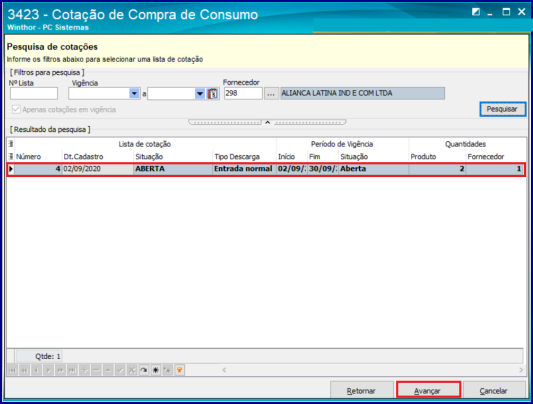Click the Início cell showing 02/09/
533x404 pixels.
pos(292,169)
